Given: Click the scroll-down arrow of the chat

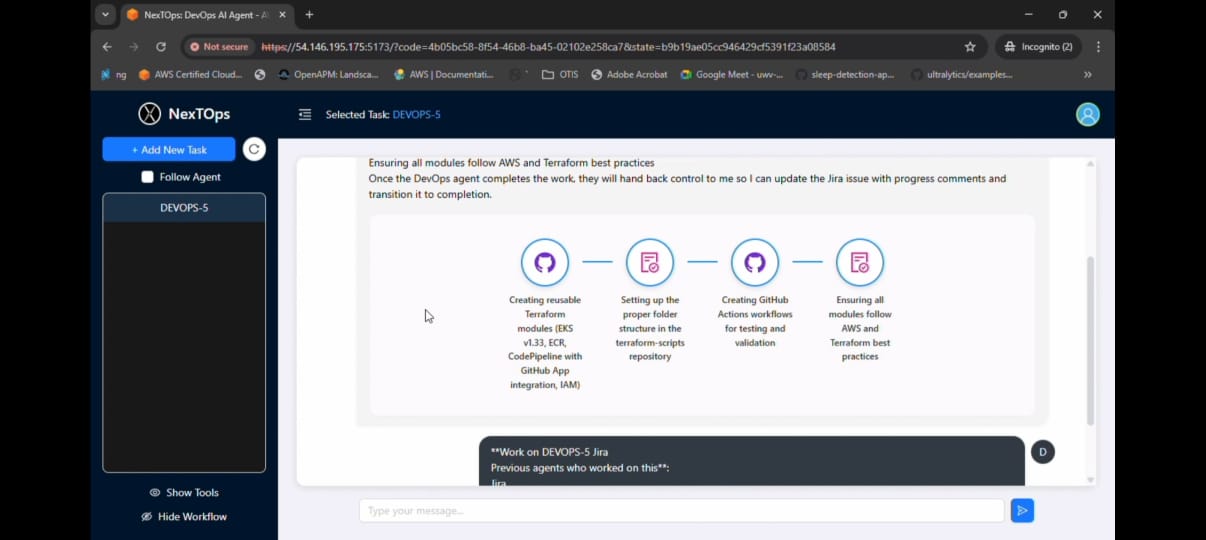Looking at the screenshot, I should click(1090, 480).
